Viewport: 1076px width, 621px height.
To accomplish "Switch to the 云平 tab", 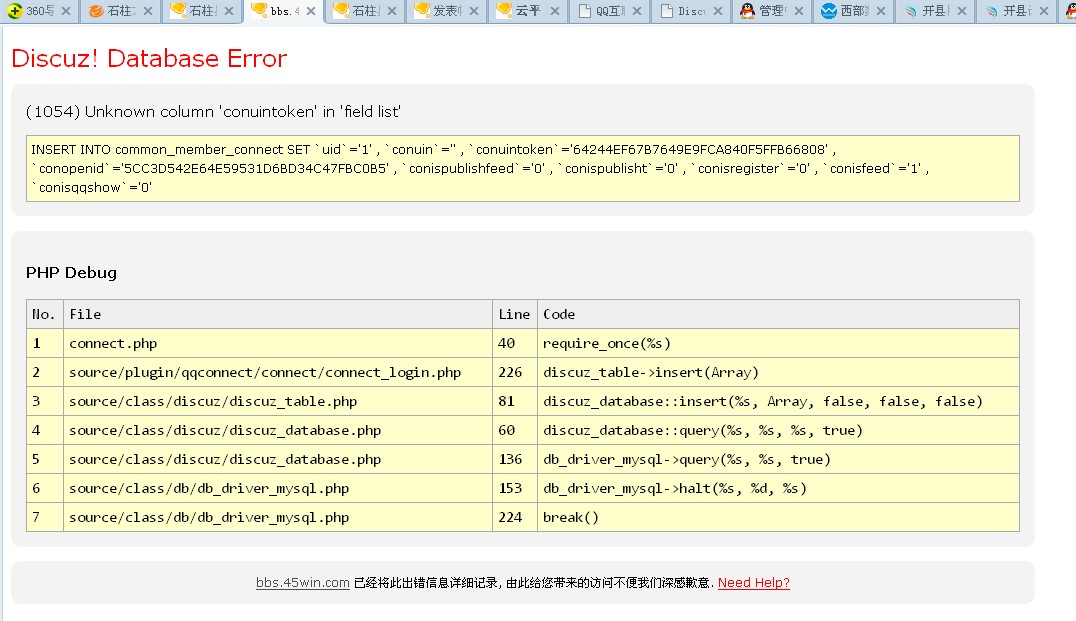I will [x=528, y=11].
